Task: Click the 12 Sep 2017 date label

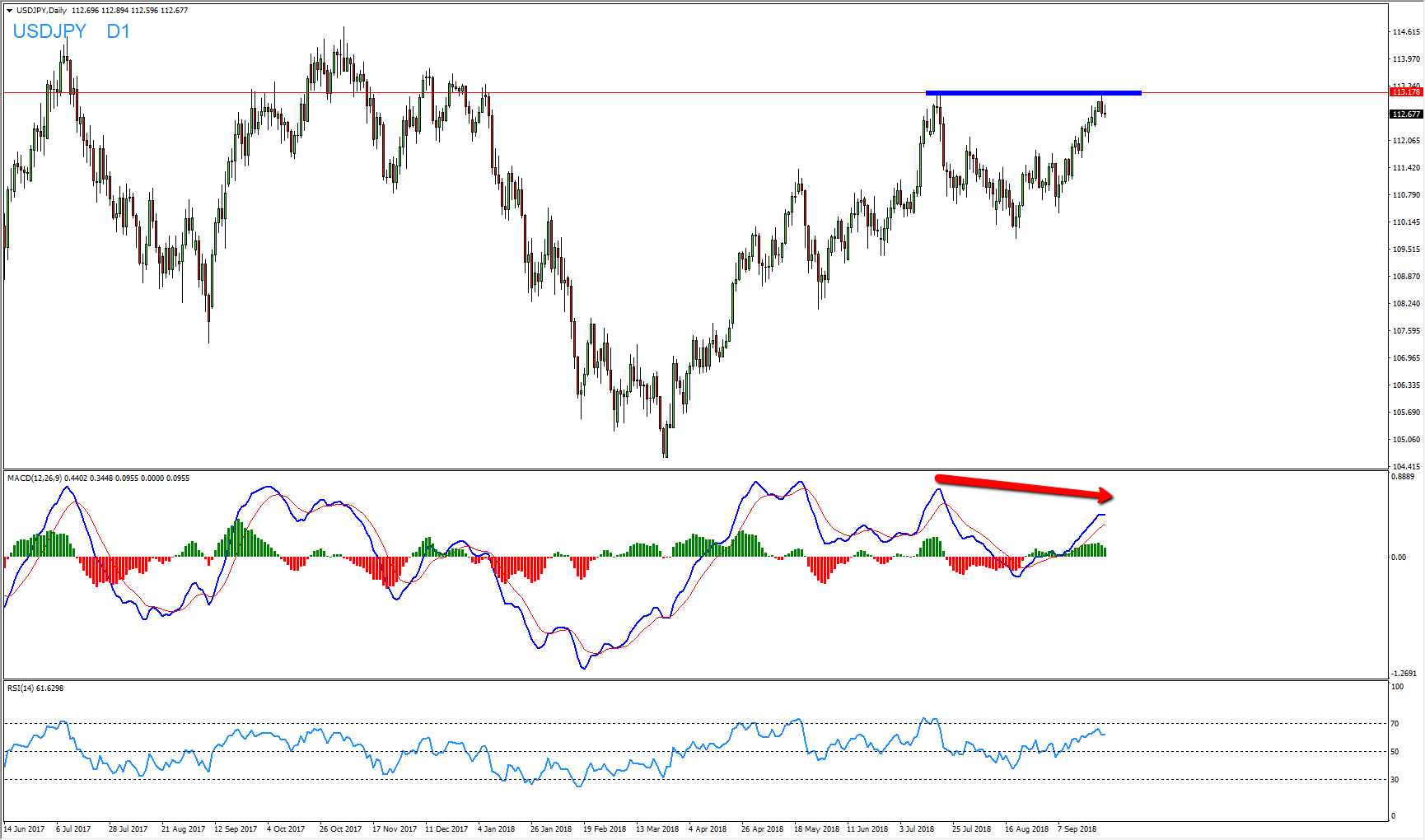Action: point(236,829)
